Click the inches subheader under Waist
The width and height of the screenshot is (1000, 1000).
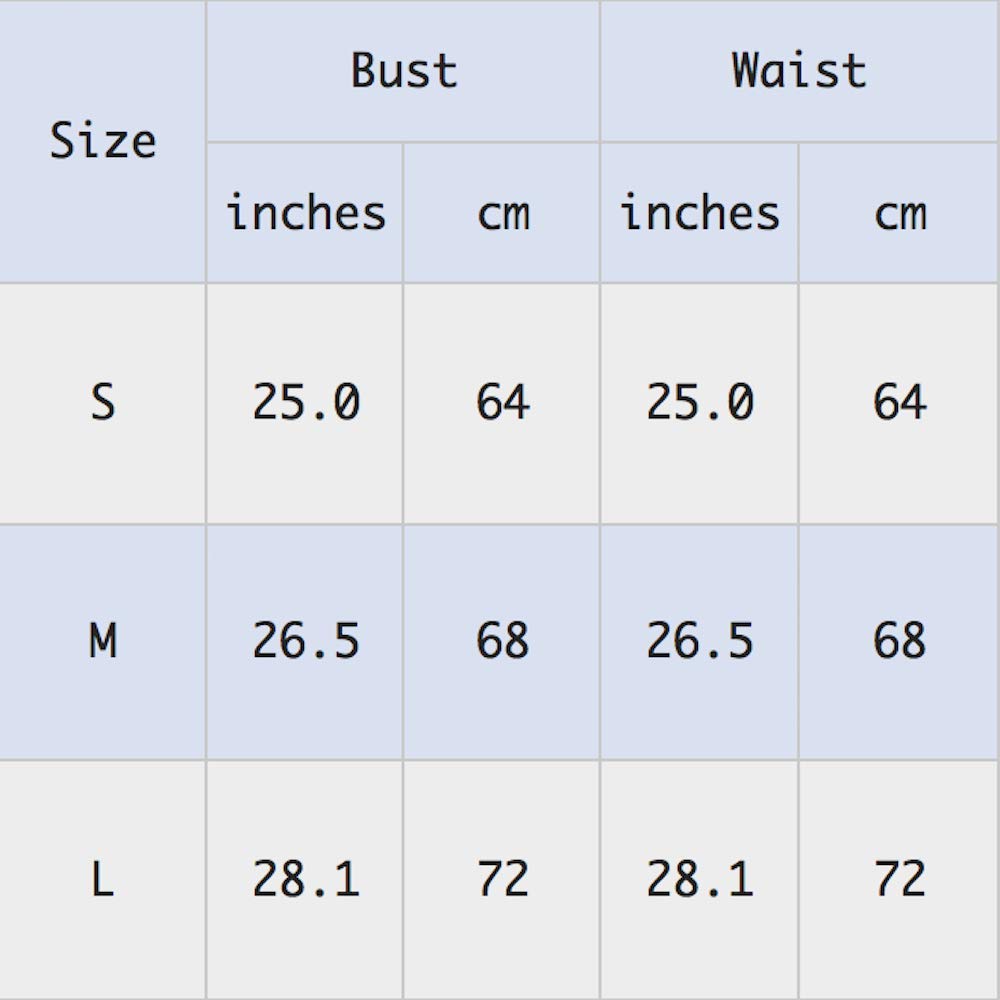pyautogui.click(x=699, y=213)
